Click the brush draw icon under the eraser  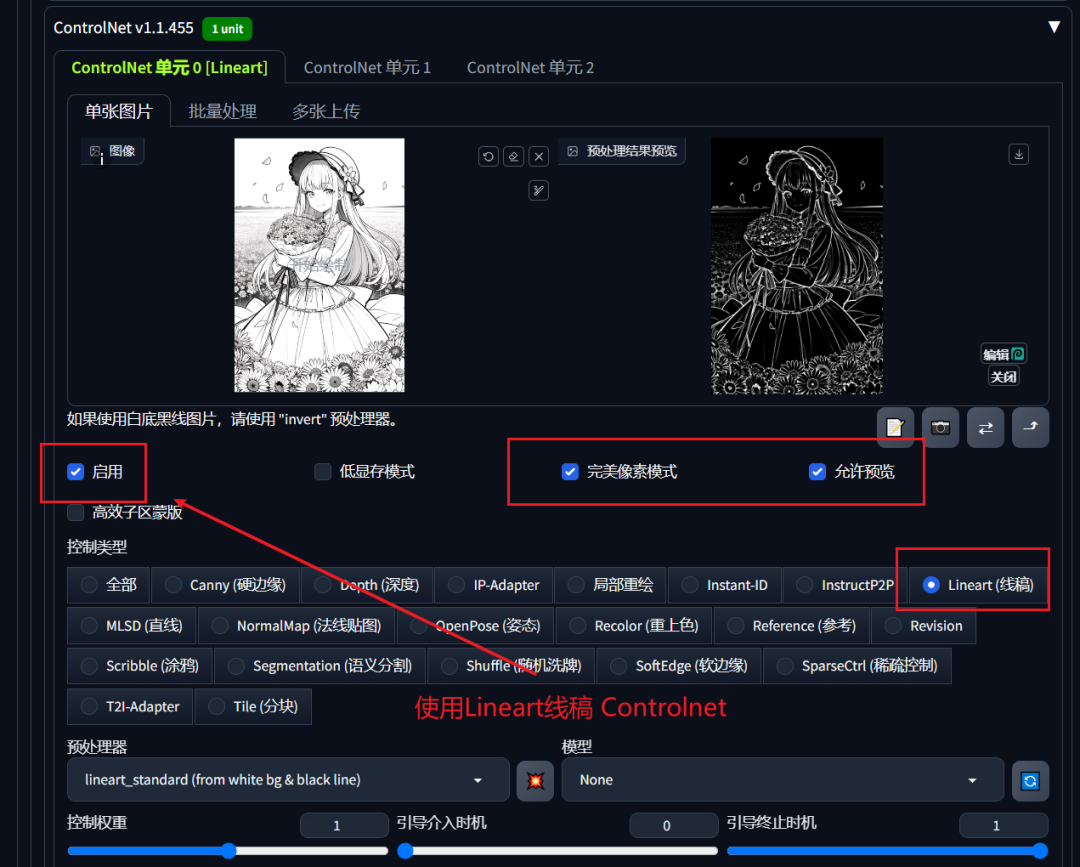pos(539,190)
